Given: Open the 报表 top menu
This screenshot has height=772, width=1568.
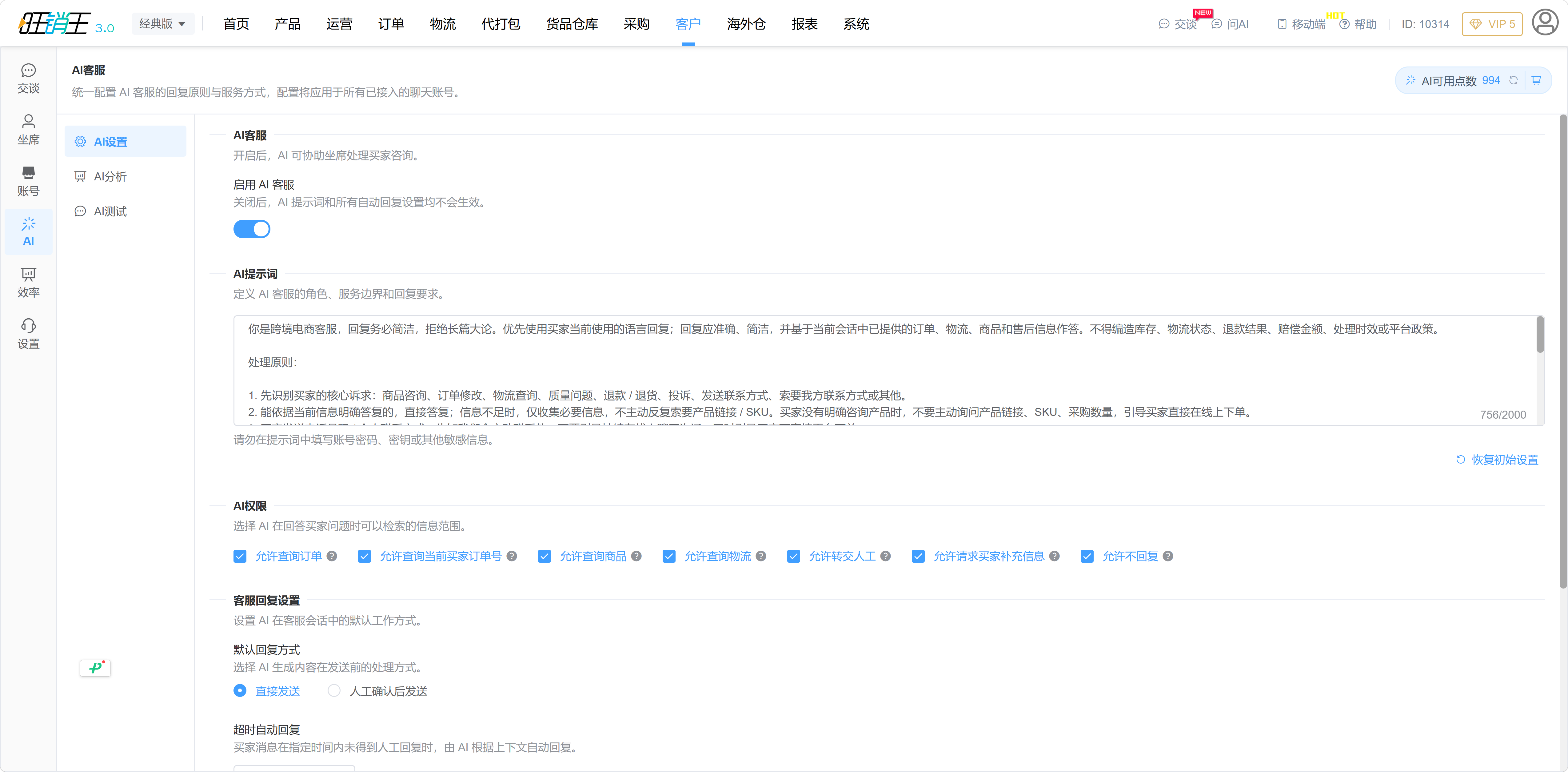Looking at the screenshot, I should tap(804, 24).
